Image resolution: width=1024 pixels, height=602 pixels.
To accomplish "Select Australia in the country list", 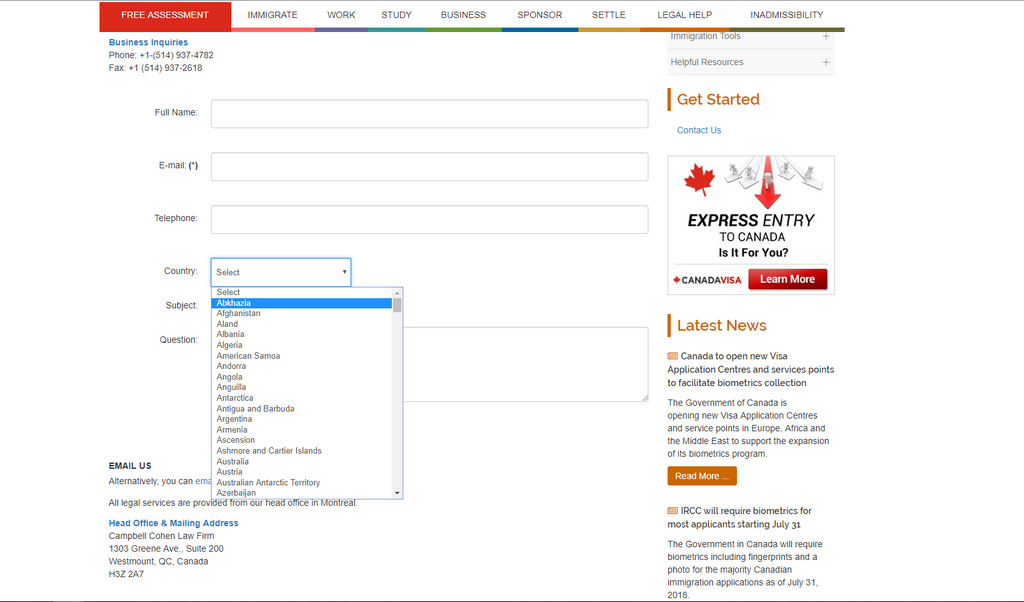I will (x=302, y=462).
